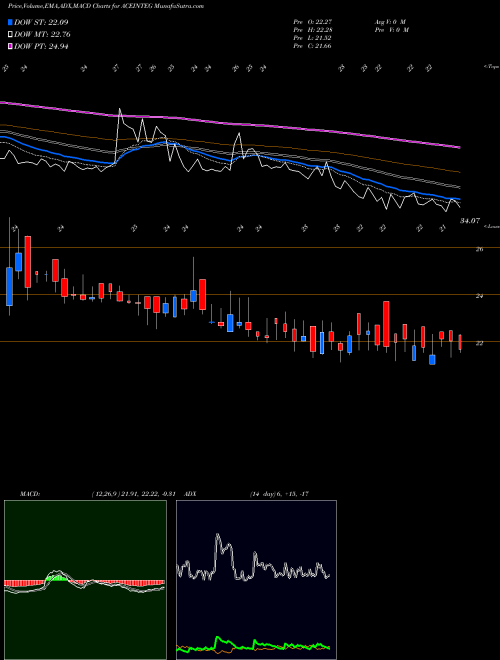The width and height of the screenshot is (500, 660).
Task: Click the chart title mentioning ACEINTEG MunafaSutra.com
Action: 106,7
